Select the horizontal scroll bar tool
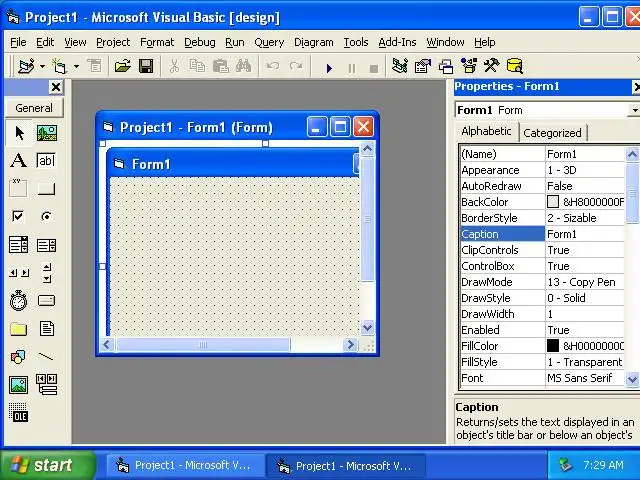 pos(19,273)
